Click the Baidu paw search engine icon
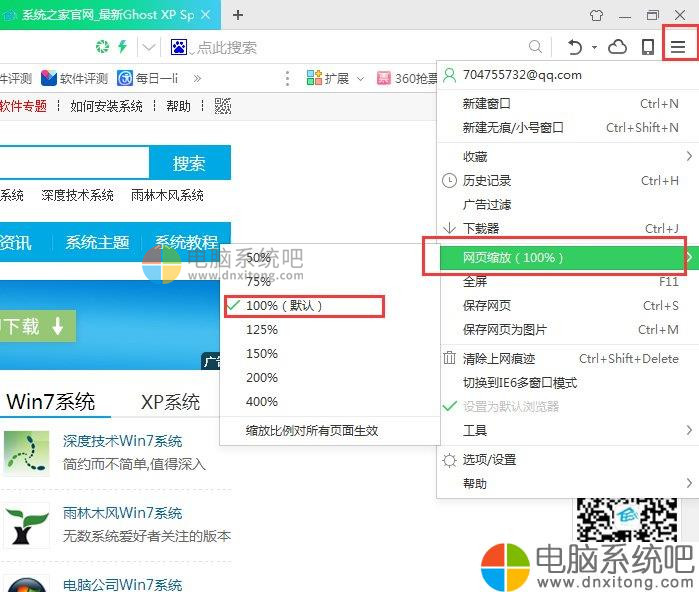Image resolution: width=699 pixels, height=592 pixels. (x=179, y=46)
